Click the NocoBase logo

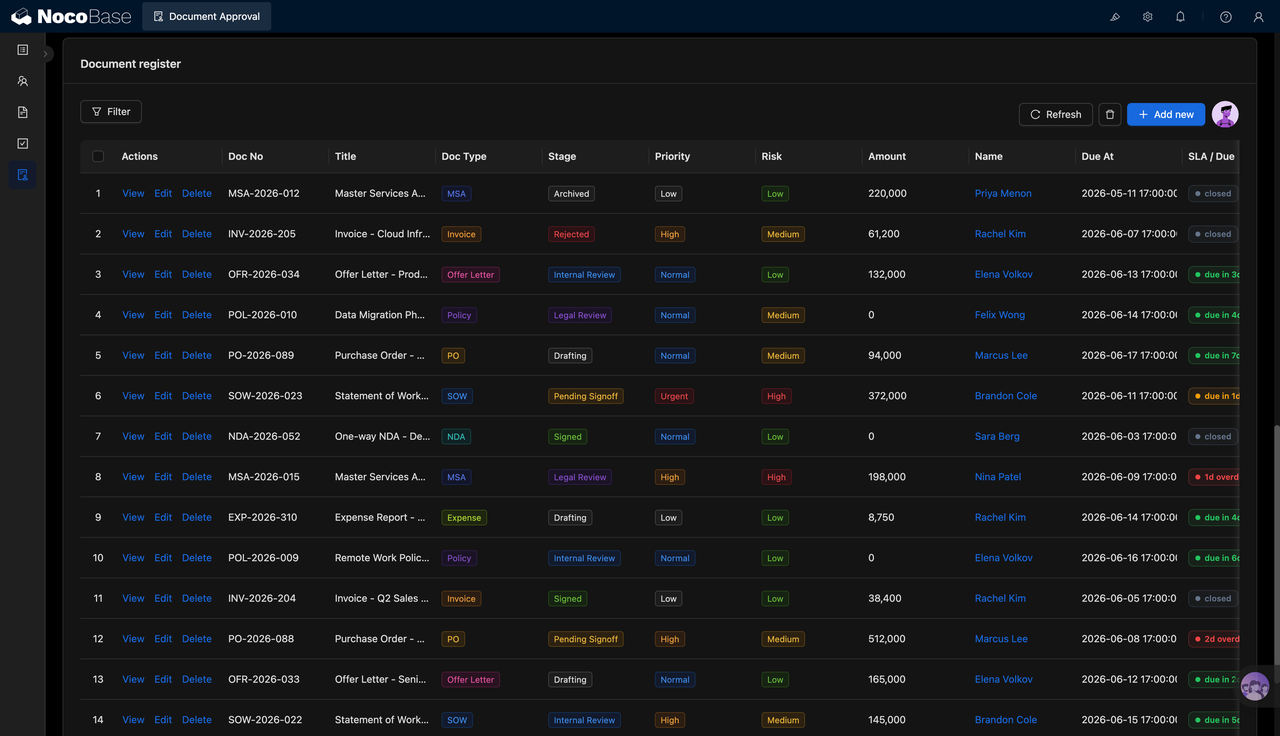pos(71,16)
